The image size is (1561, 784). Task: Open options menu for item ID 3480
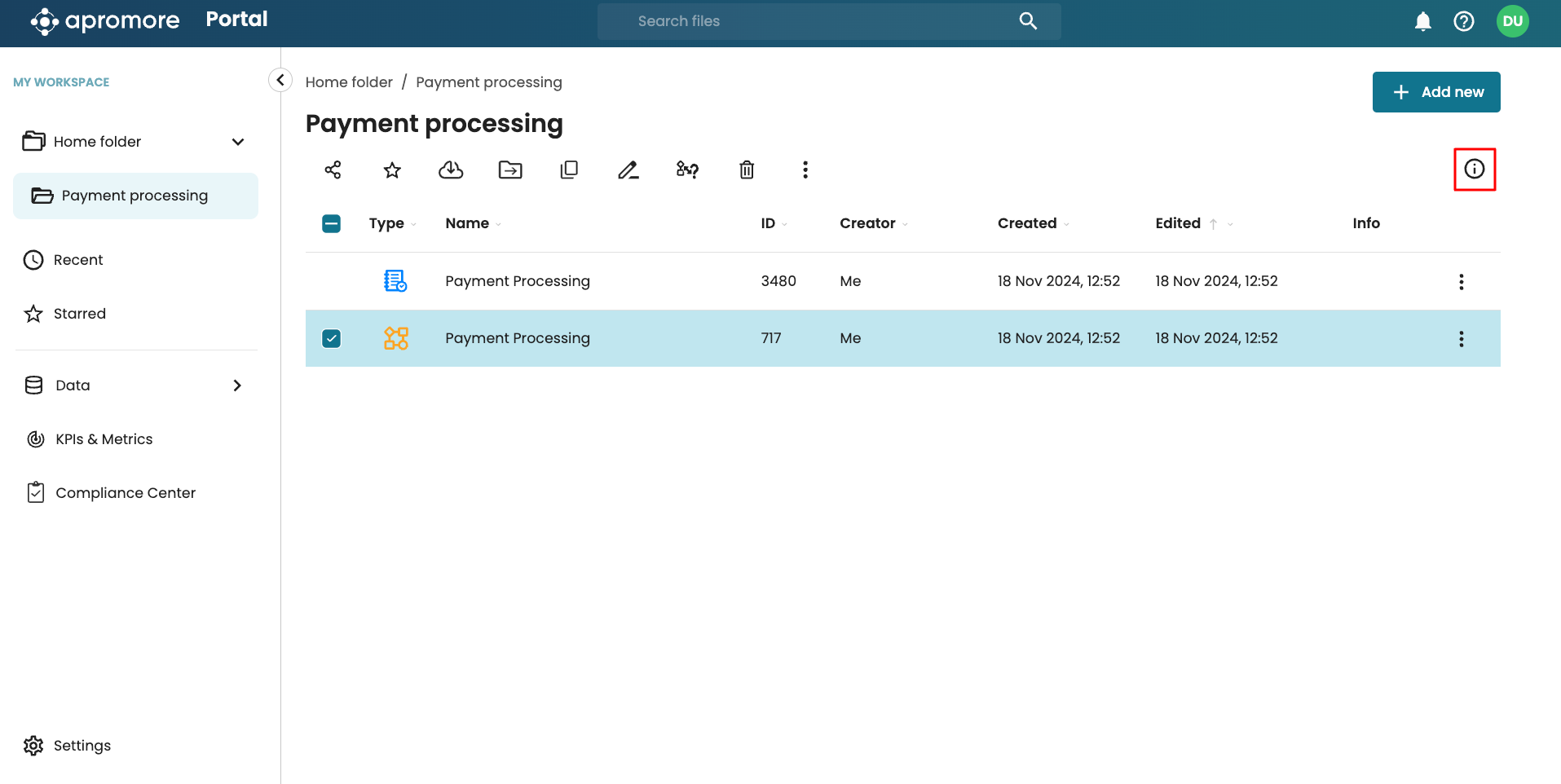pyautogui.click(x=1461, y=281)
